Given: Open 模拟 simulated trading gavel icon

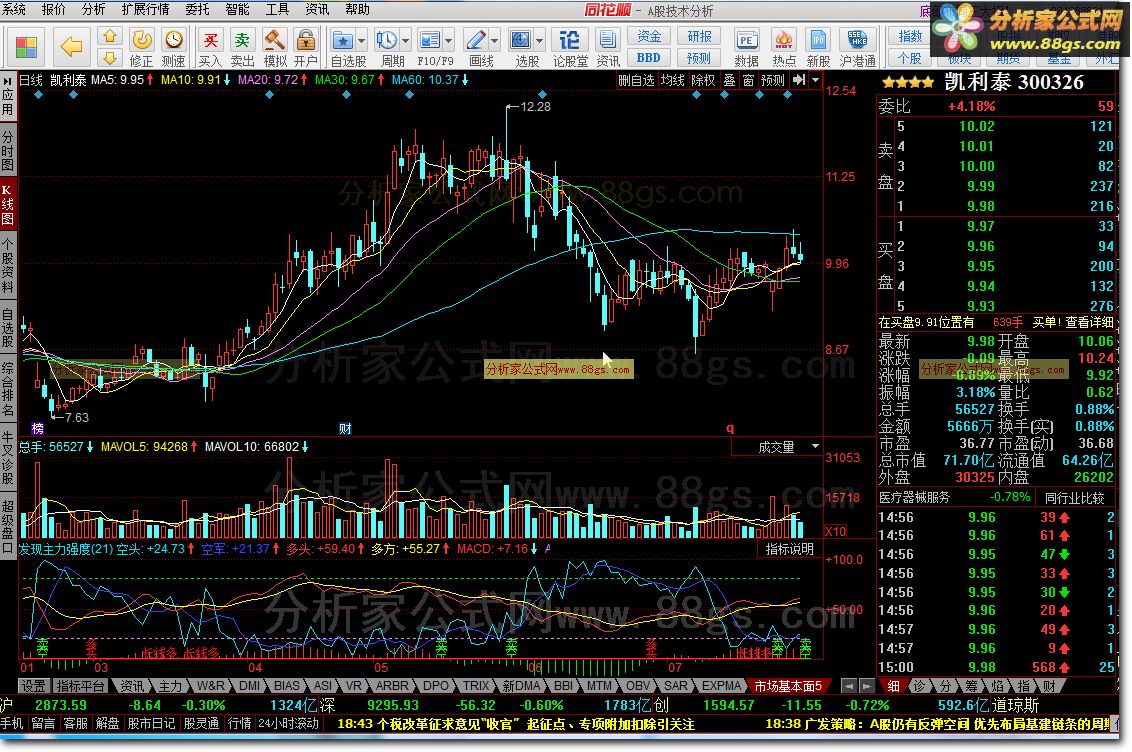Looking at the screenshot, I should (x=274, y=48).
